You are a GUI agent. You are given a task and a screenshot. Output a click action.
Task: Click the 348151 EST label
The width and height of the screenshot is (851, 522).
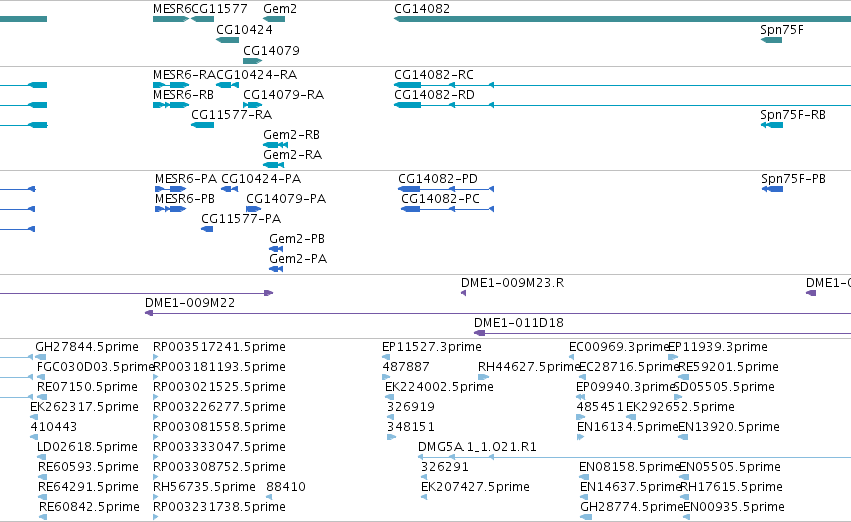click(411, 427)
